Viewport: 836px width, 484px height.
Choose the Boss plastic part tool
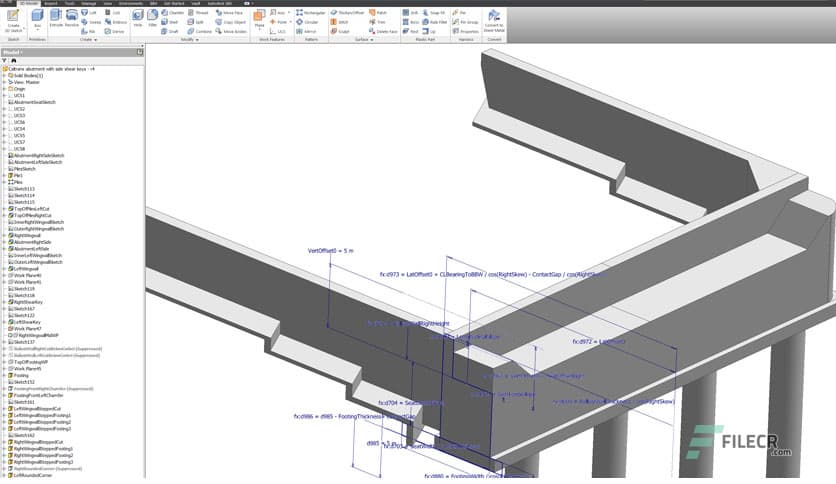(x=411, y=22)
